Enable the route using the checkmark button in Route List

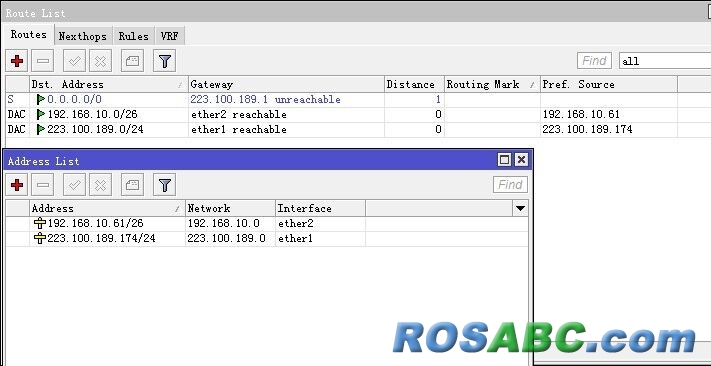74,61
